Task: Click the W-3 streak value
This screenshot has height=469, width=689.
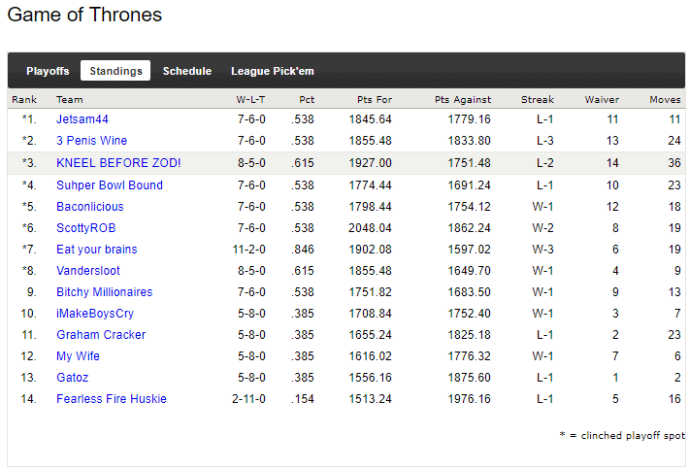Action: coord(543,249)
